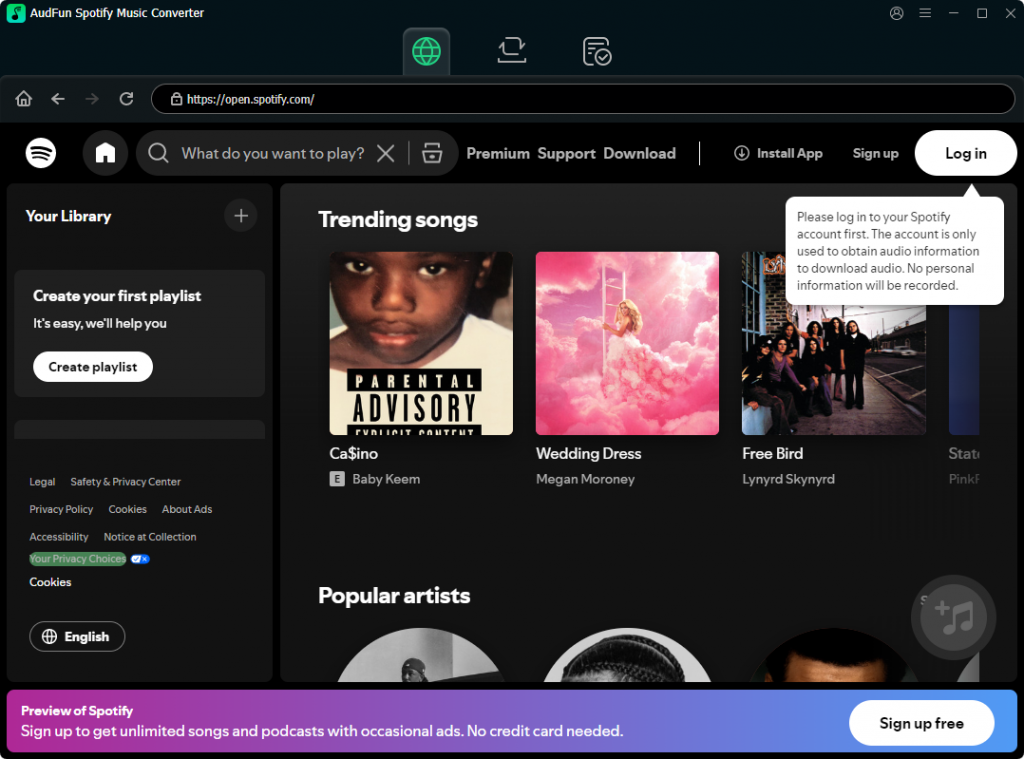Focus the 'What do you want to play?' field
Image resolution: width=1024 pixels, height=759 pixels.
point(272,153)
